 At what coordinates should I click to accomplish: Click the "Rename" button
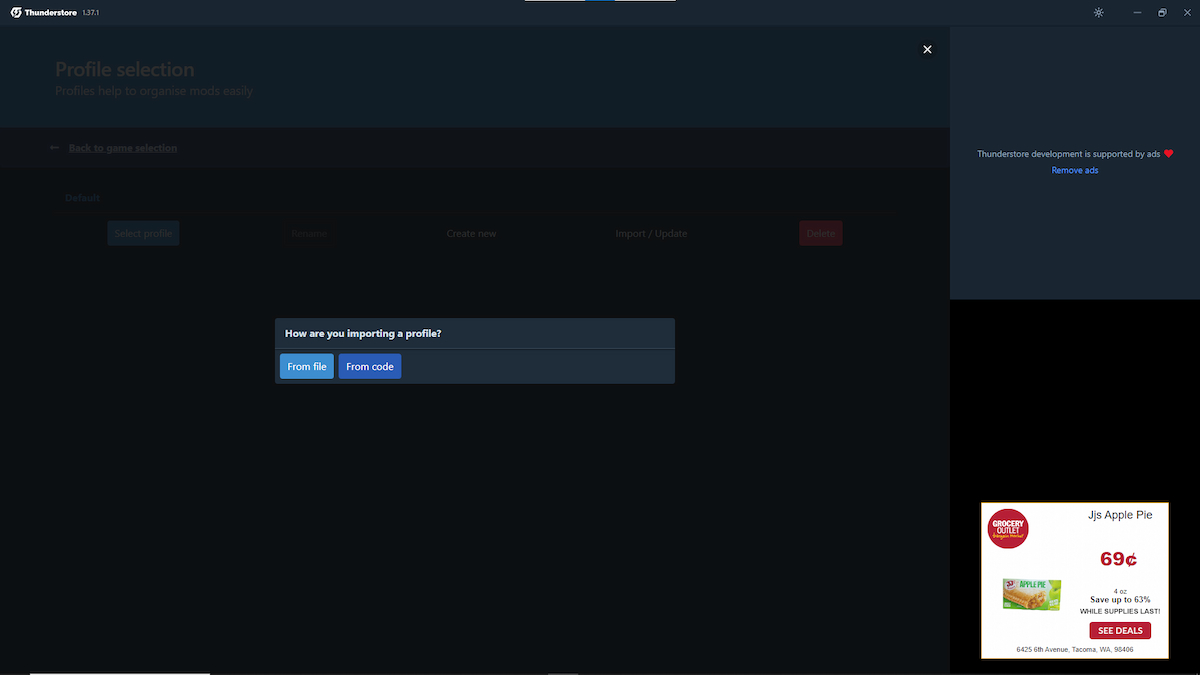(x=309, y=232)
